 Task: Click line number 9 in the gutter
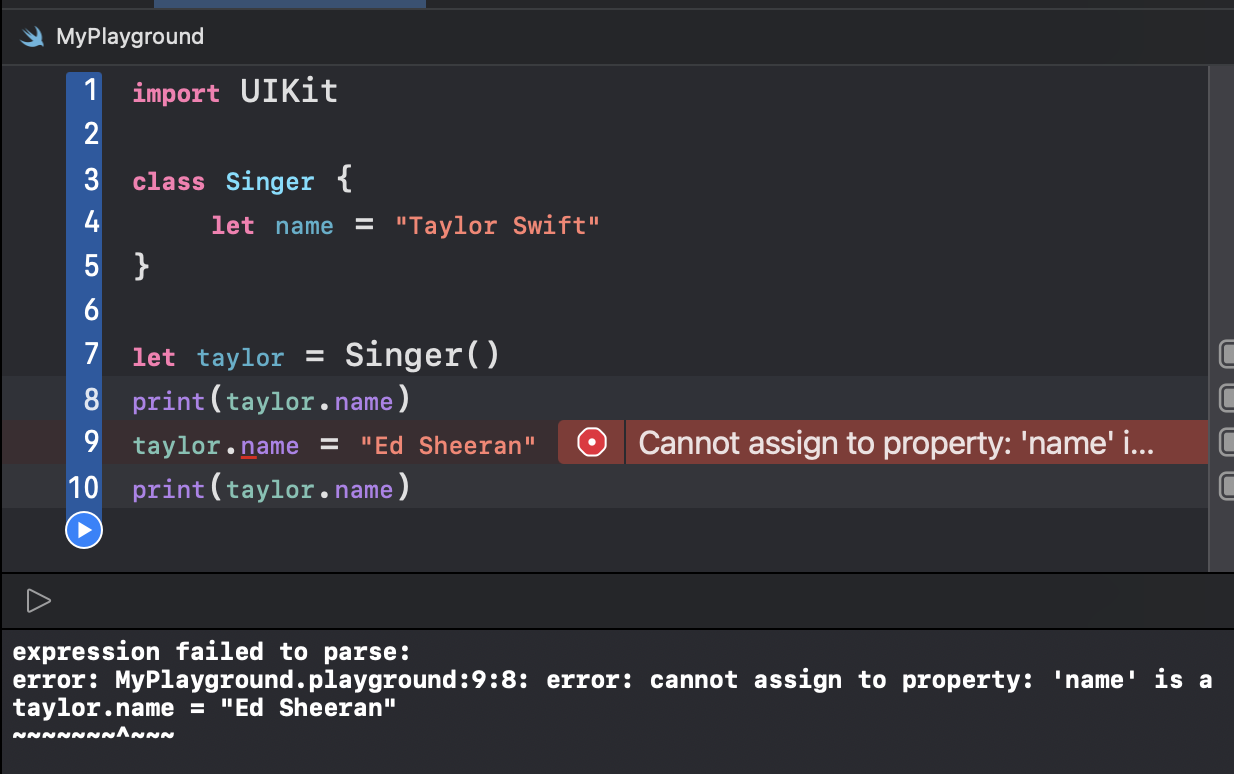91,441
